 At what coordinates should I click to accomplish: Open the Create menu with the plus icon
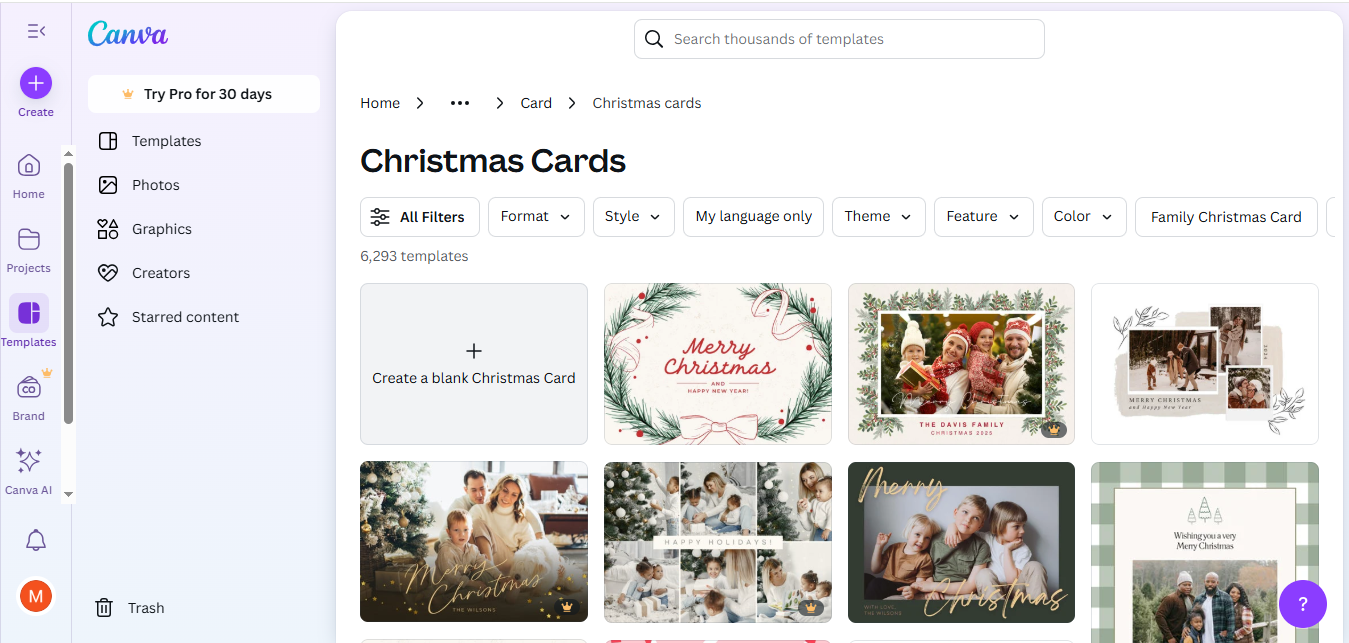click(35, 83)
